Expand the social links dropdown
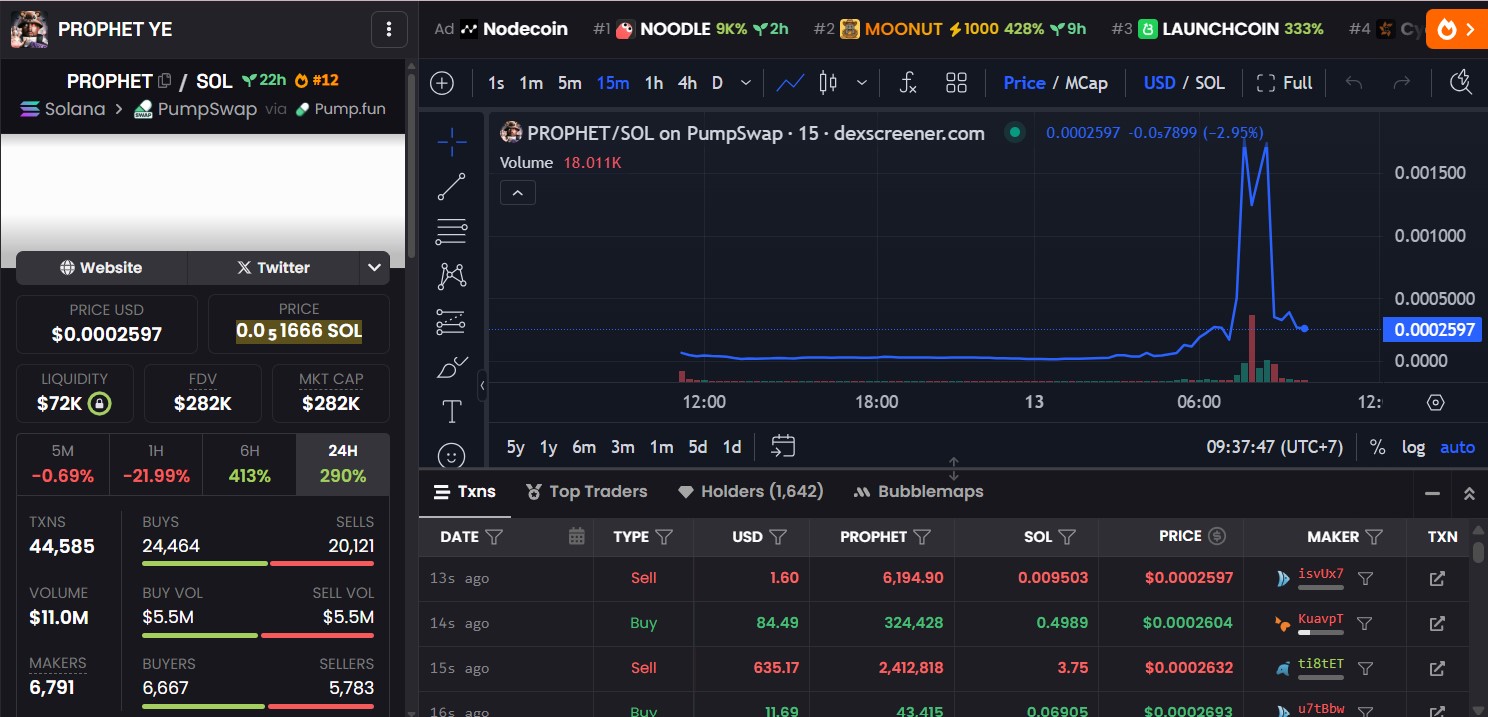Image resolution: width=1488 pixels, height=717 pixels. pyautogui.click(x=374, y=268)
